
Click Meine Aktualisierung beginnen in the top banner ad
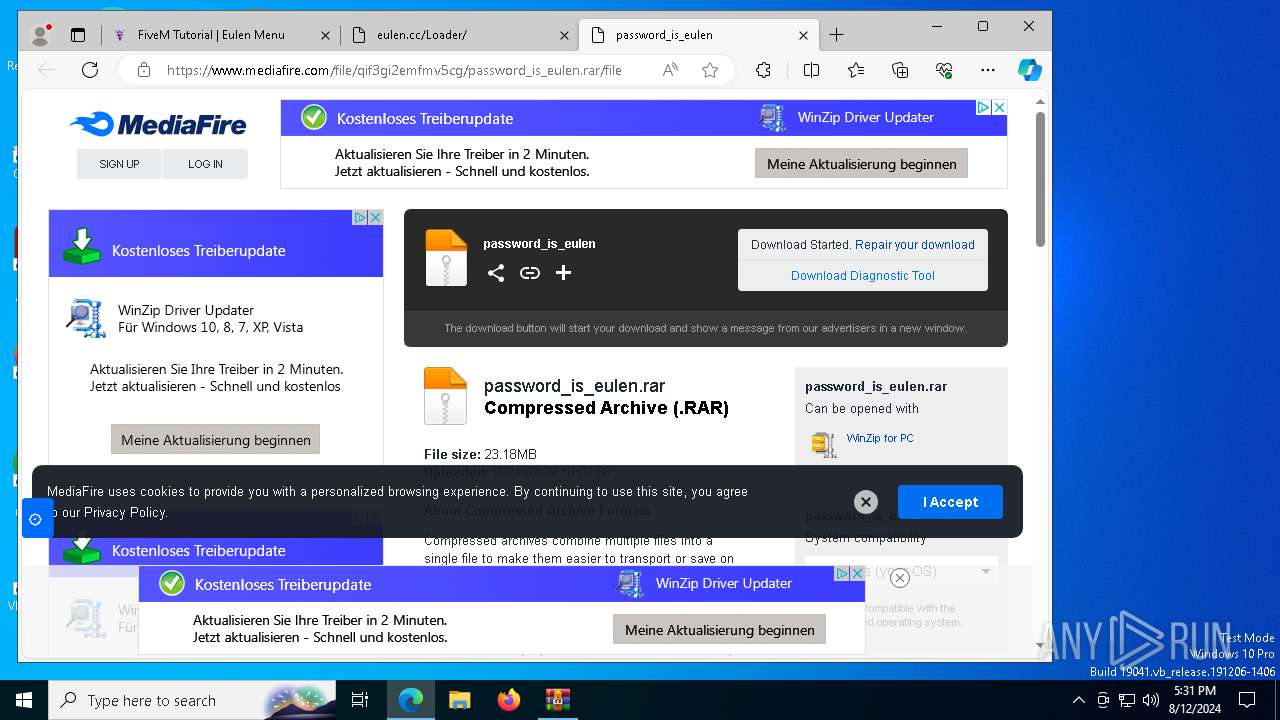(861, 164)
